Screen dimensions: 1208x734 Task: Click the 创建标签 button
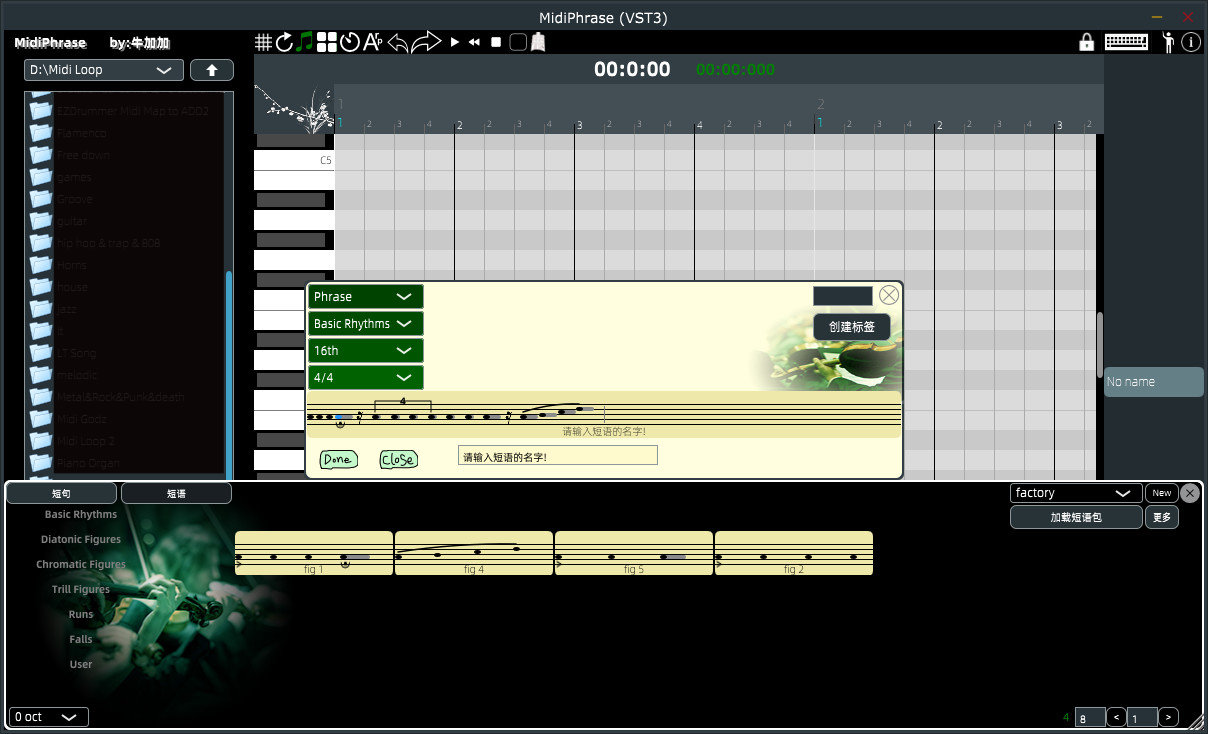pos(851,327)
